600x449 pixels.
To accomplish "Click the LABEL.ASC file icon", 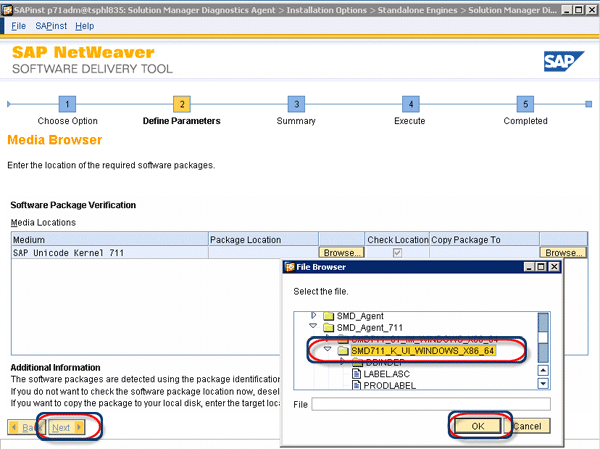I will 356,374.
